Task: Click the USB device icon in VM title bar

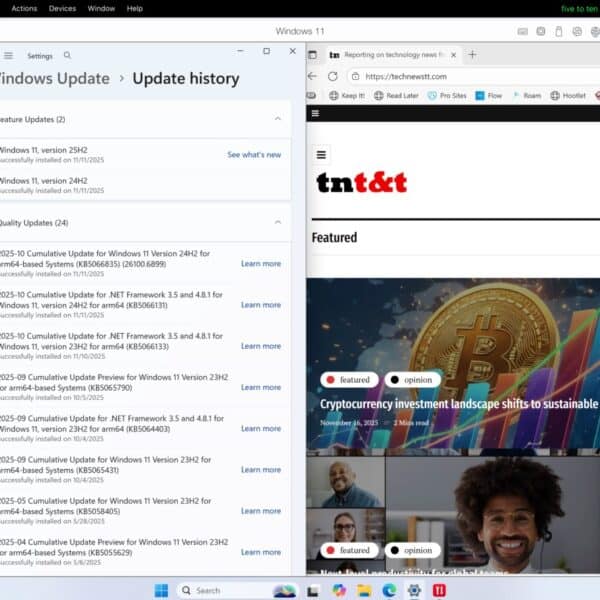Action: [x=559, y=31]
